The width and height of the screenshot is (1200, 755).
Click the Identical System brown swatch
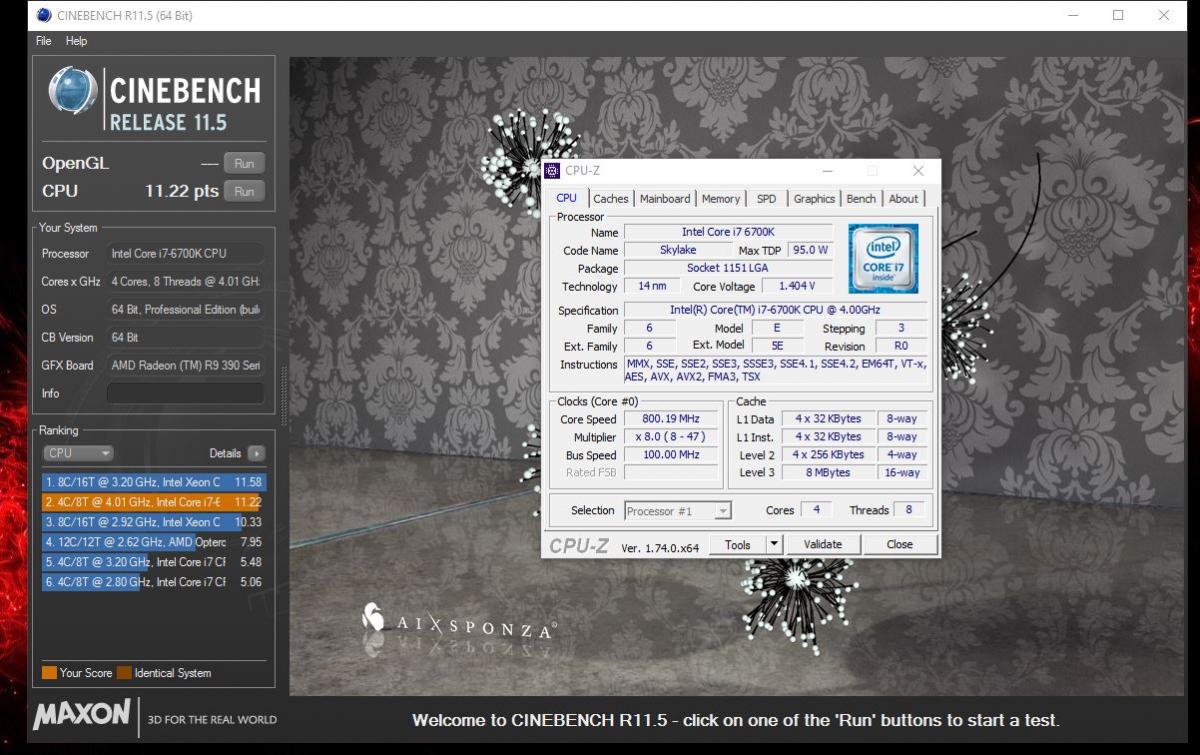point(124,673)
